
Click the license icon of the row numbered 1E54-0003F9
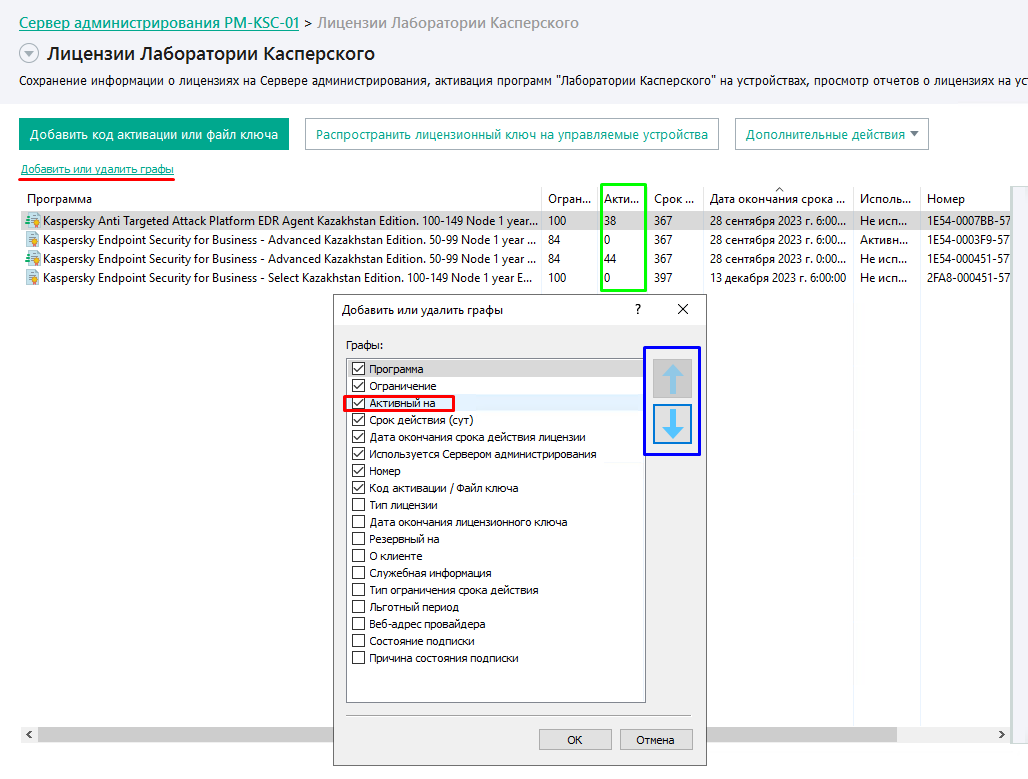coord(32,240)
